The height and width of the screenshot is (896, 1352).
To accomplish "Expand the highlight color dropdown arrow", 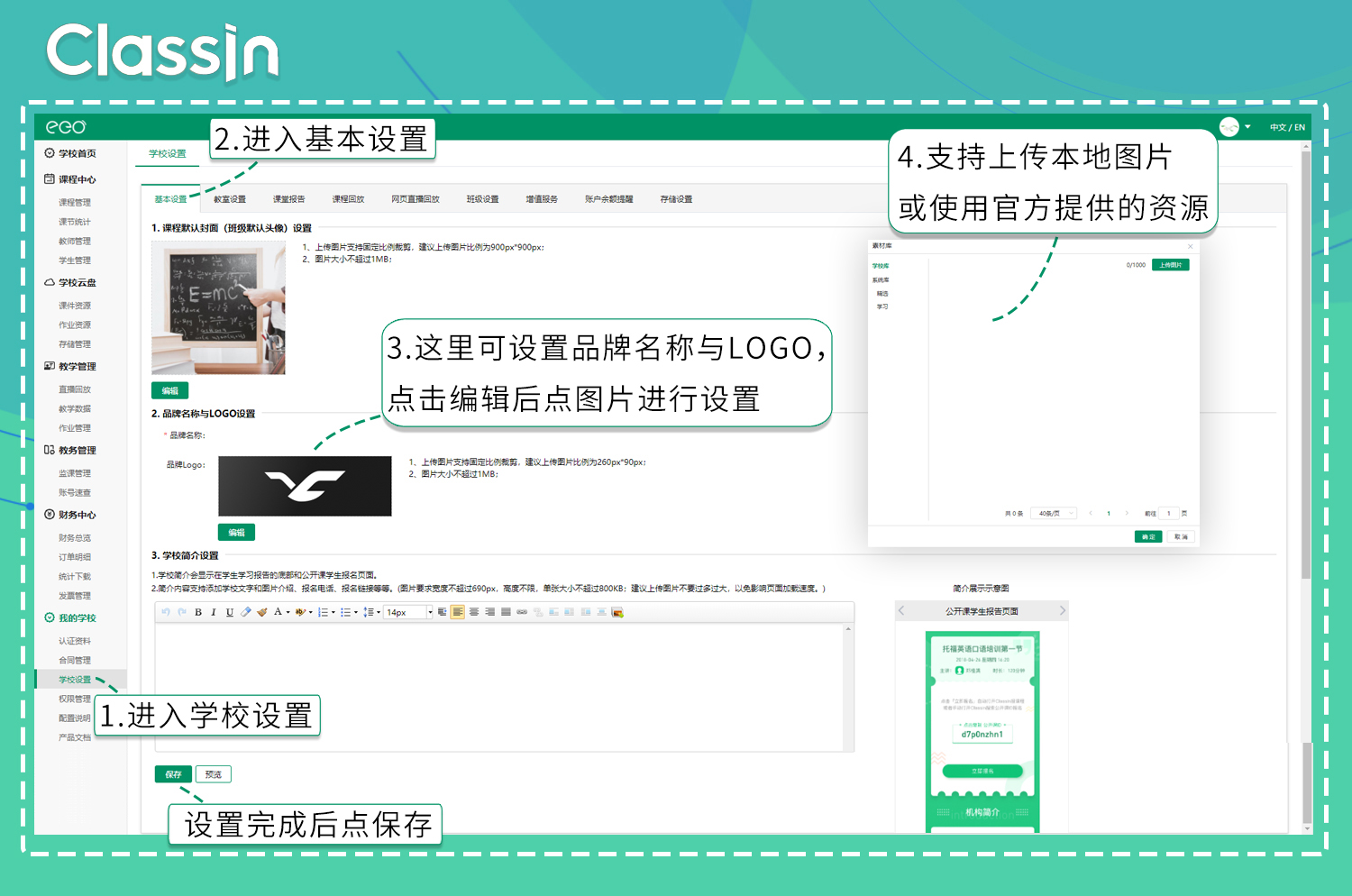I will [311, 612].
